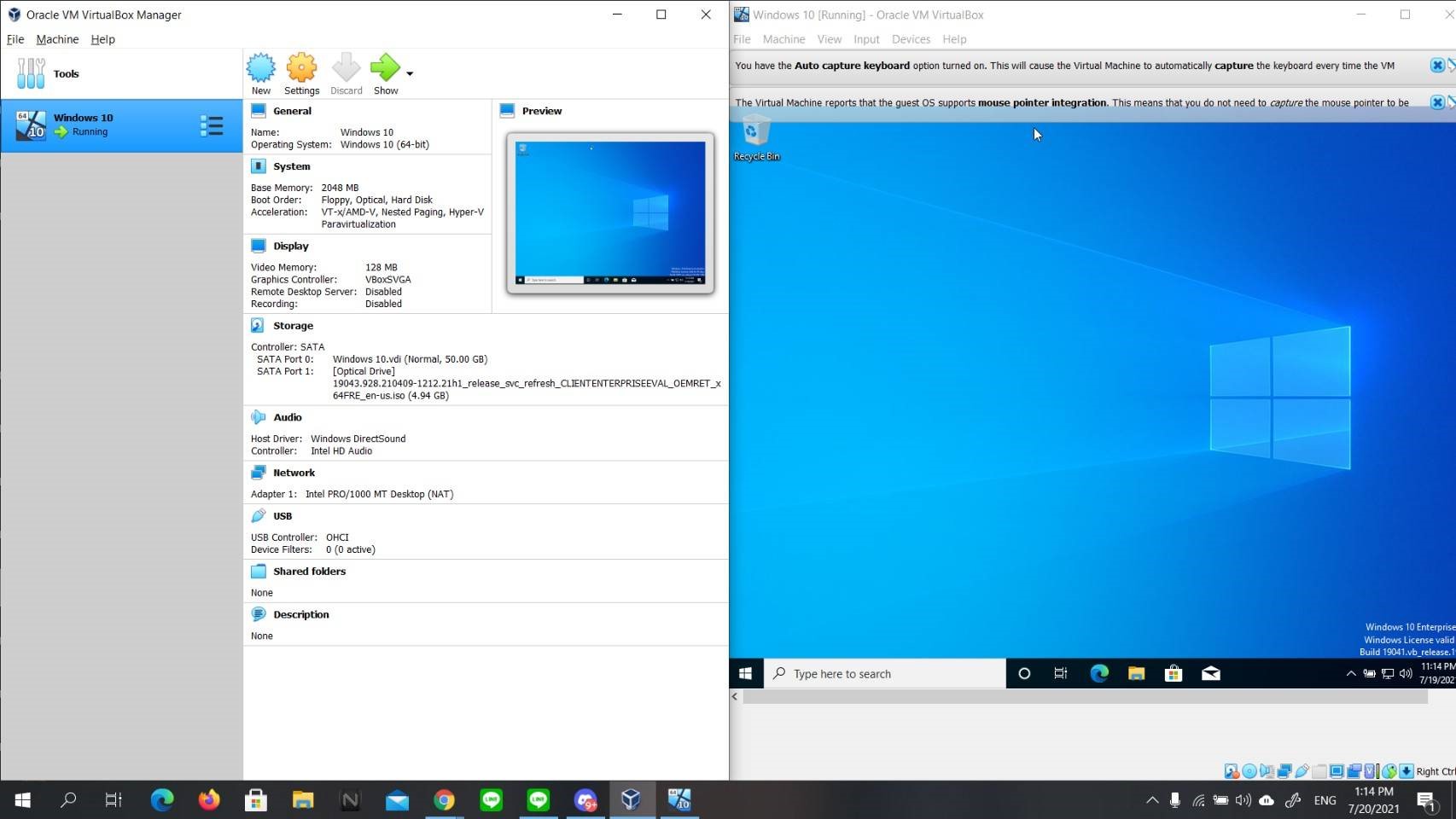
Task: Collapse the Audio section header
Action: [287, 417]
